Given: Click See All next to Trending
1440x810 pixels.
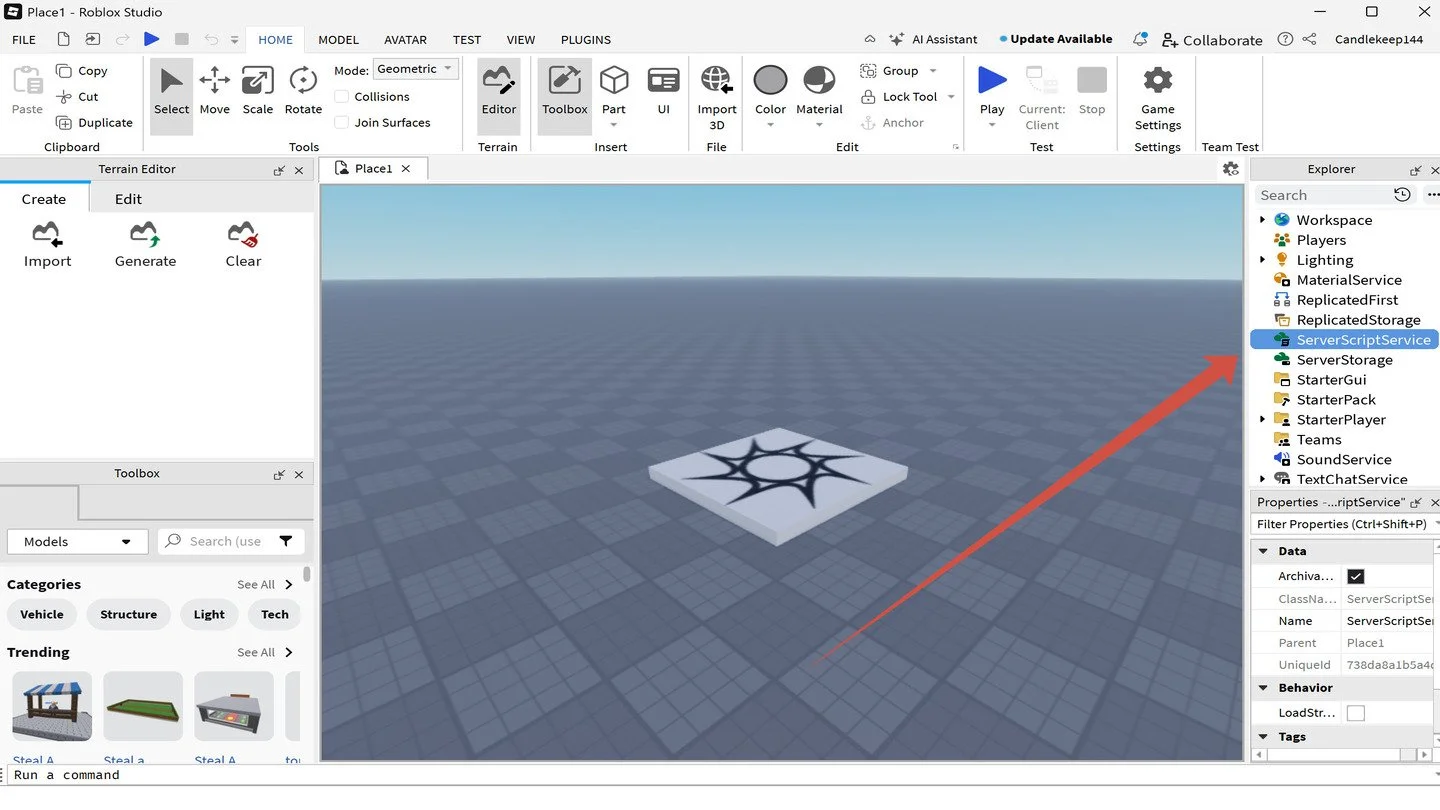Looking at the screenshot, I should 265,652.
